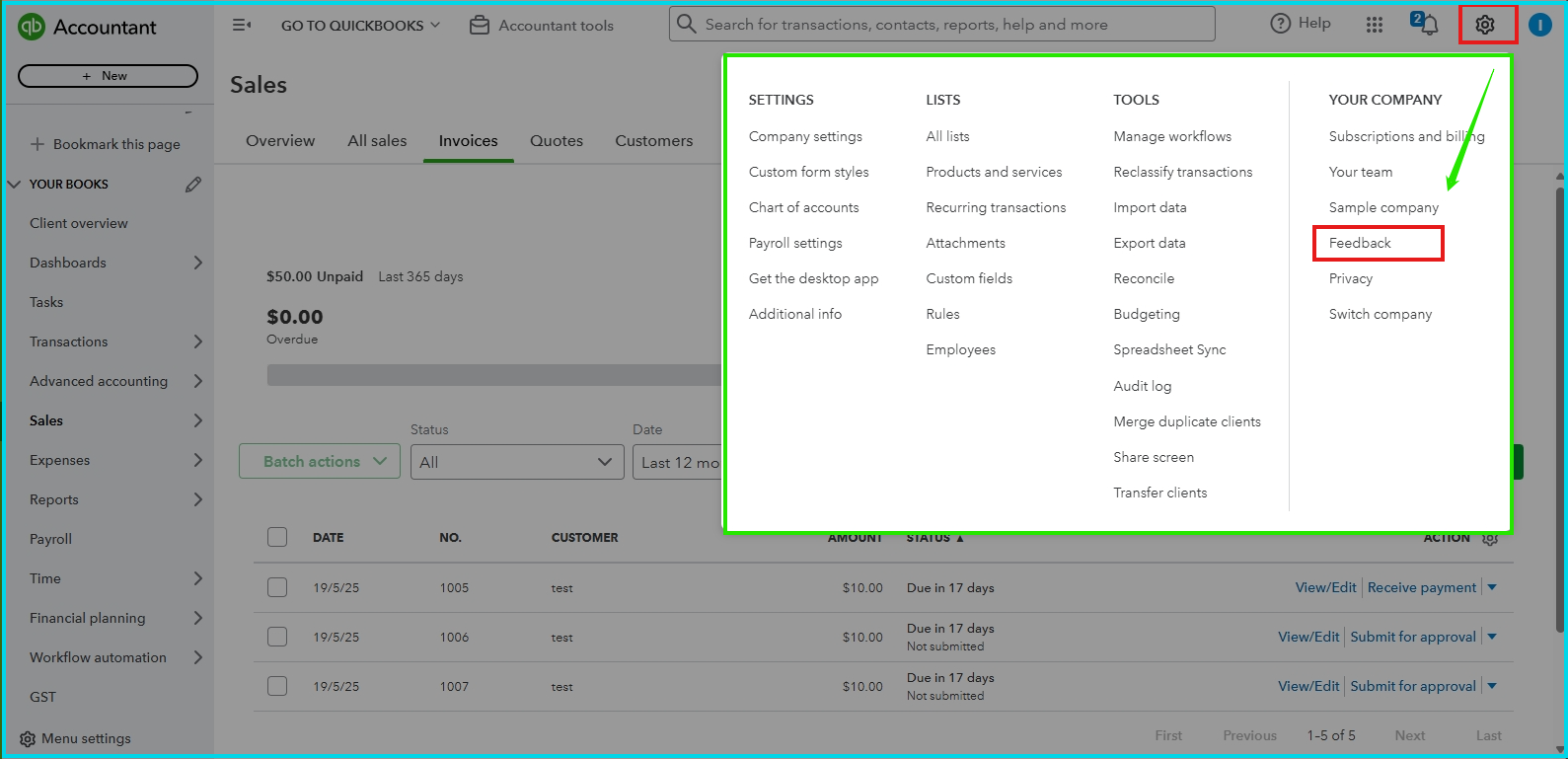
Task: Open Payroll in the sidebar
Action: 50,539
